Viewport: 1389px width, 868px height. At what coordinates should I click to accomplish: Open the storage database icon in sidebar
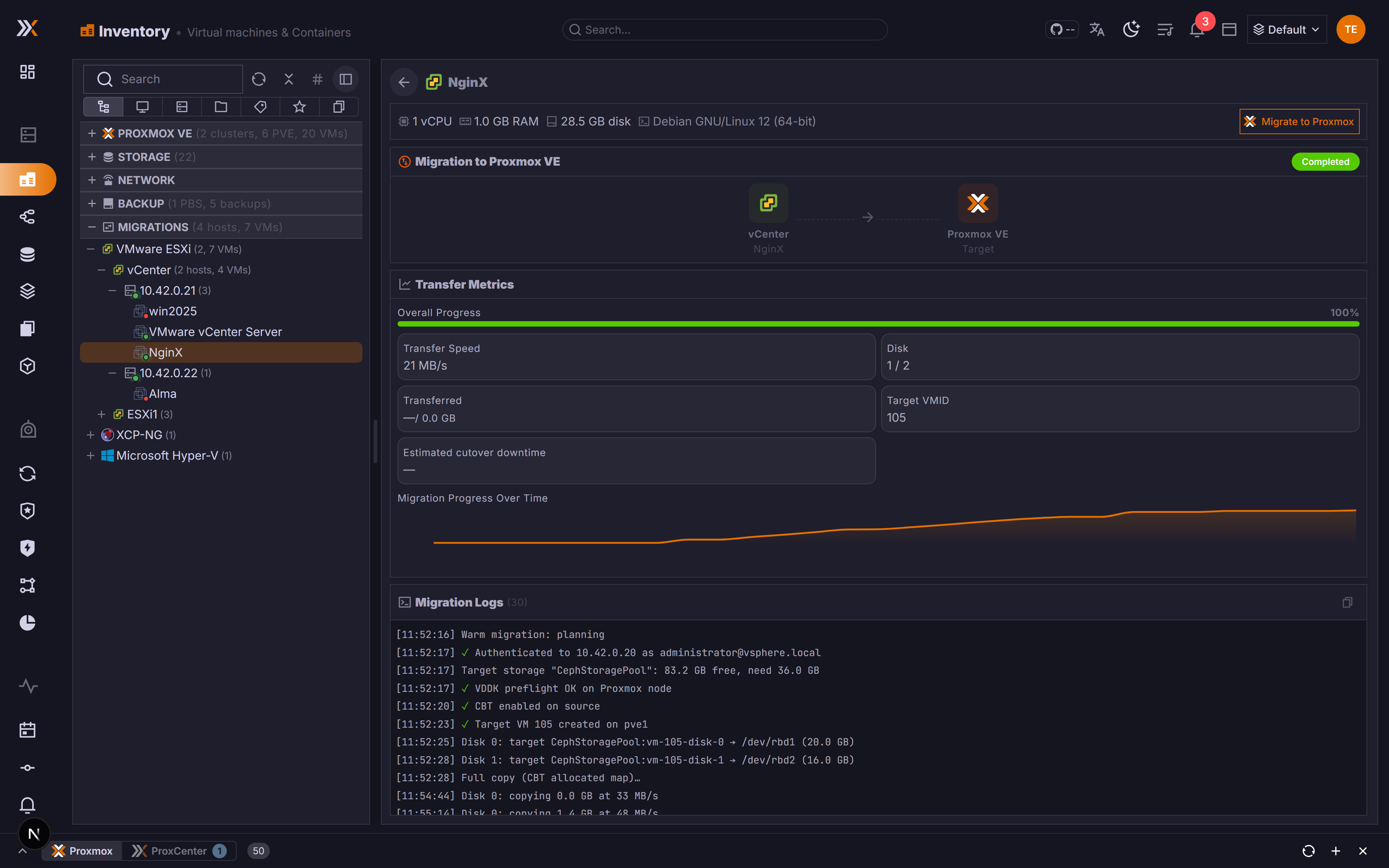tap(27, 254)
